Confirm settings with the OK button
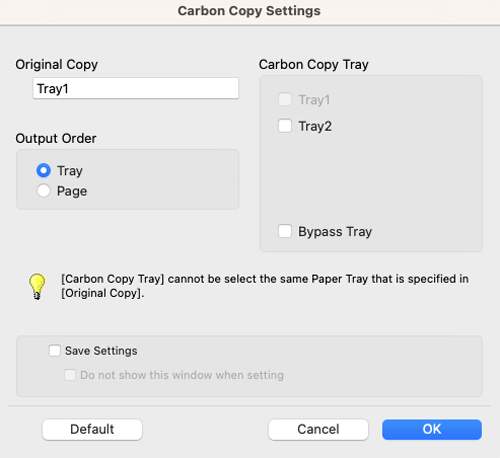The height and width of the screenshot is (458, 500). (432, 429)
